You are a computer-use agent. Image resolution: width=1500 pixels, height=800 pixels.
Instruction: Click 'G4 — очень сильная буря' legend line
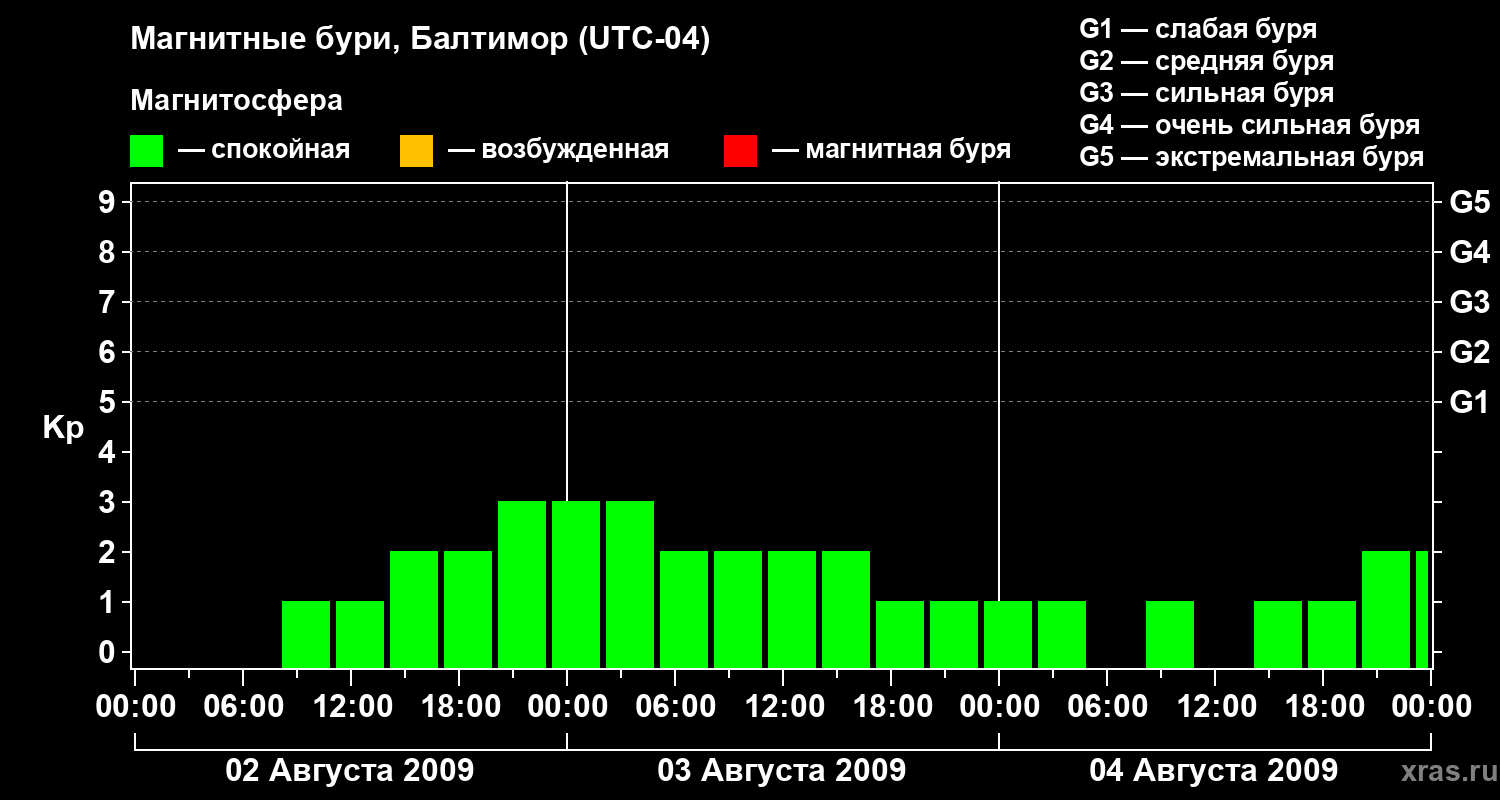[x=1250, y=125]
